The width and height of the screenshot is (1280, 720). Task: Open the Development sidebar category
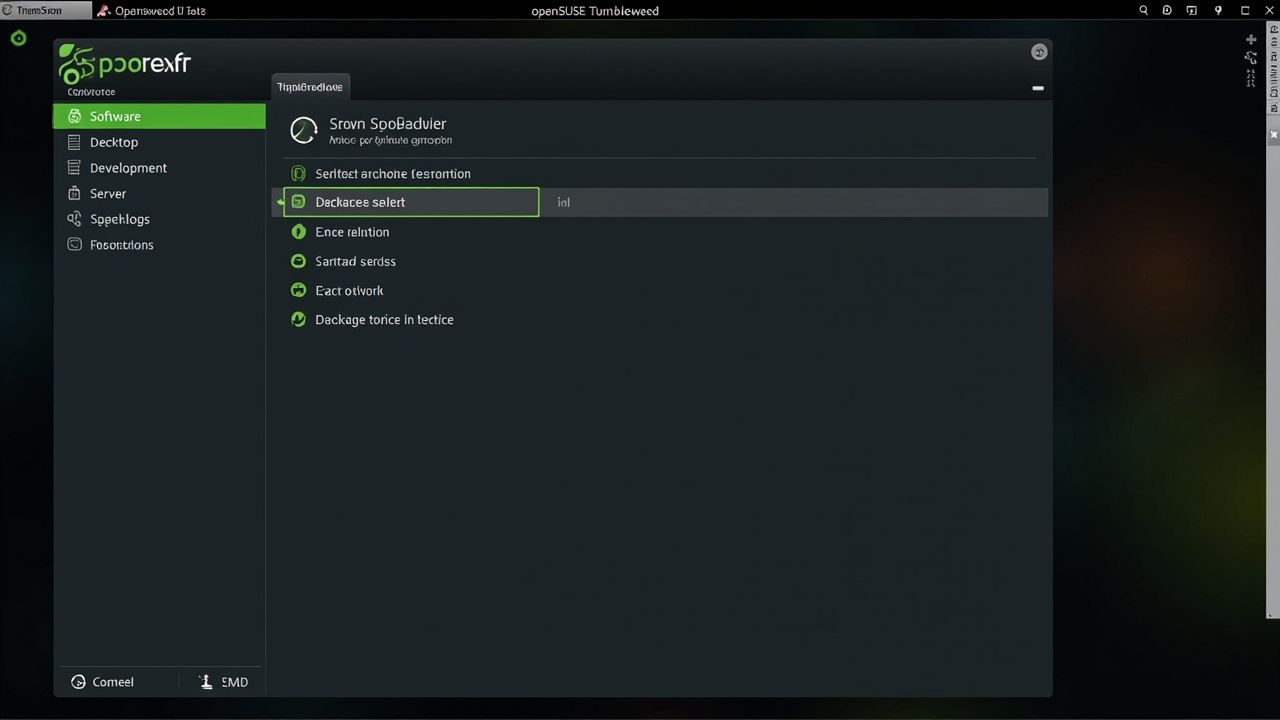click(159, 168)
